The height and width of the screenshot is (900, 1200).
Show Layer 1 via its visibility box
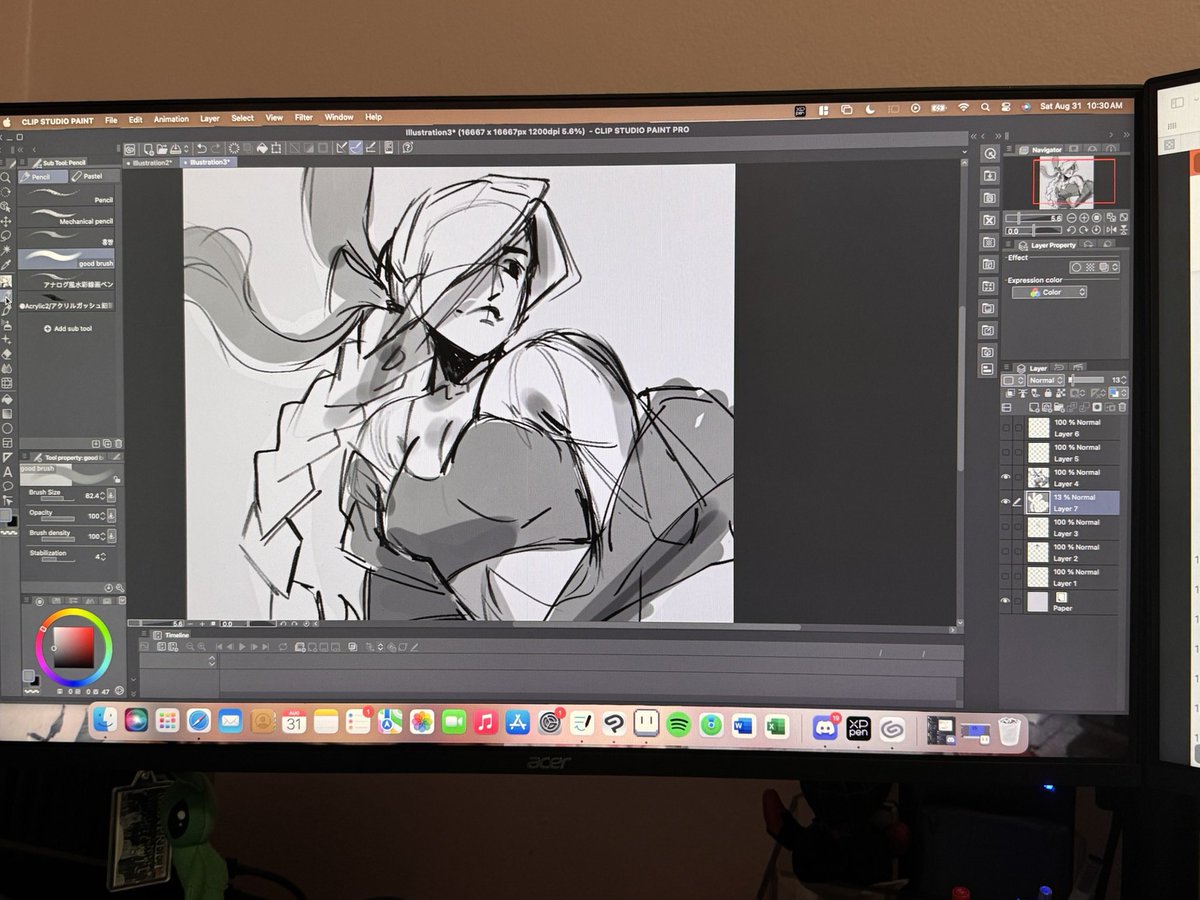(1006, 578)
